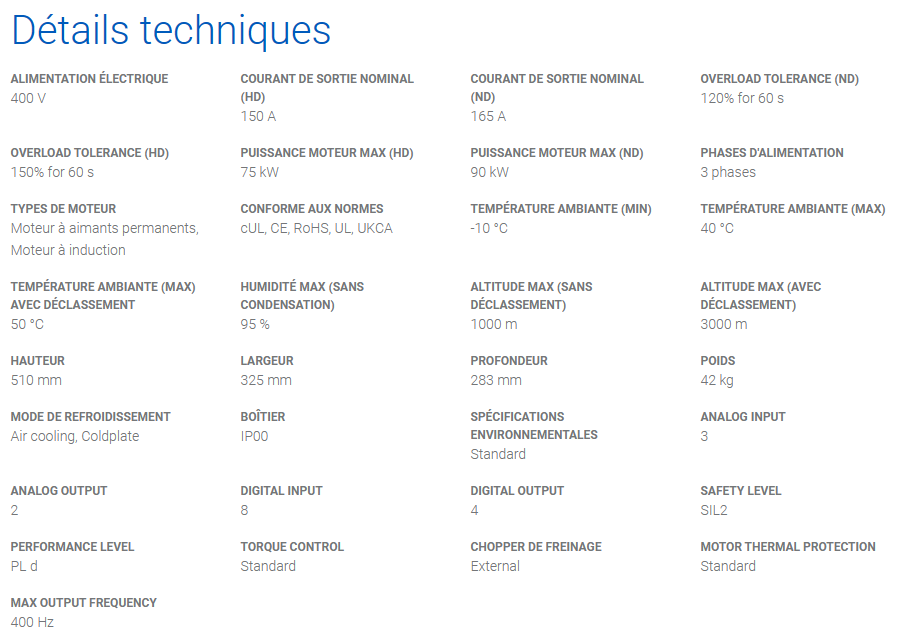Click the 'TORQUE CONTROL' label

coord(292,547)
